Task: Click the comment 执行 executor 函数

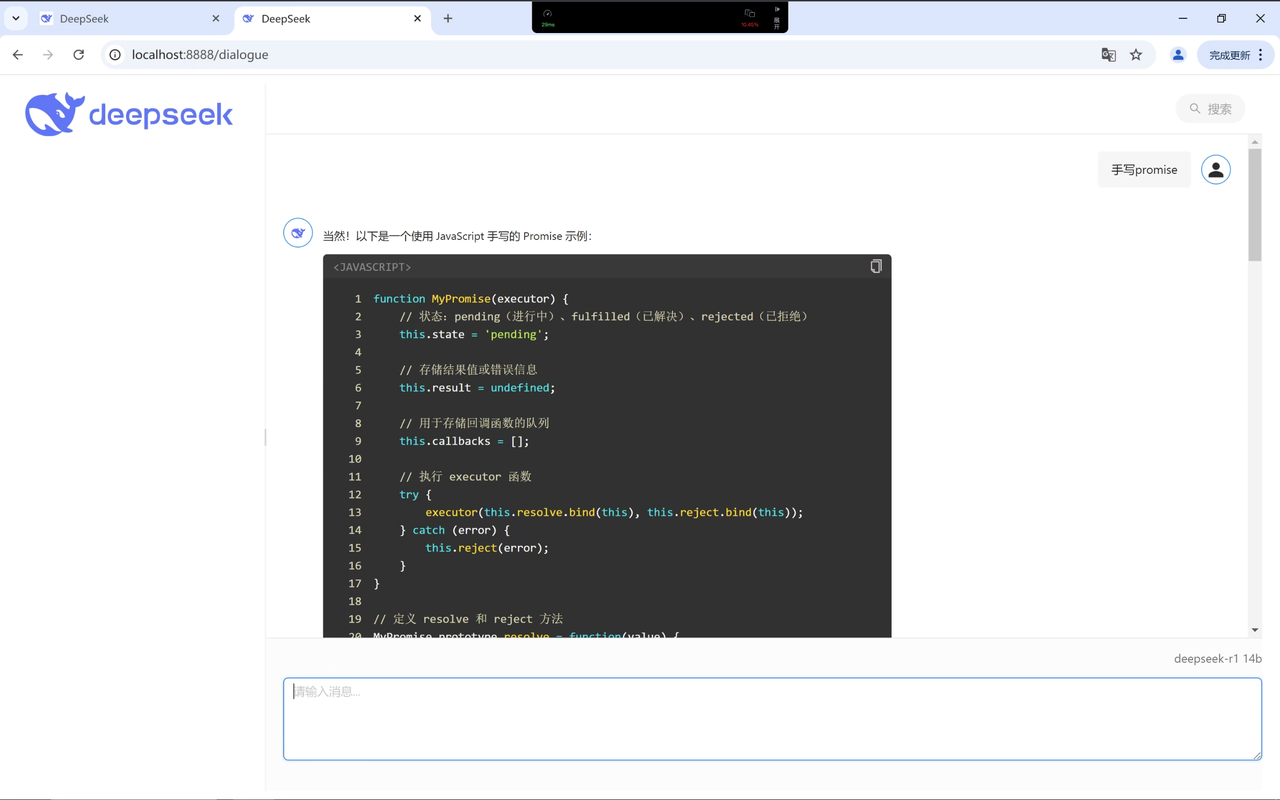Action: tap(465, 477)
